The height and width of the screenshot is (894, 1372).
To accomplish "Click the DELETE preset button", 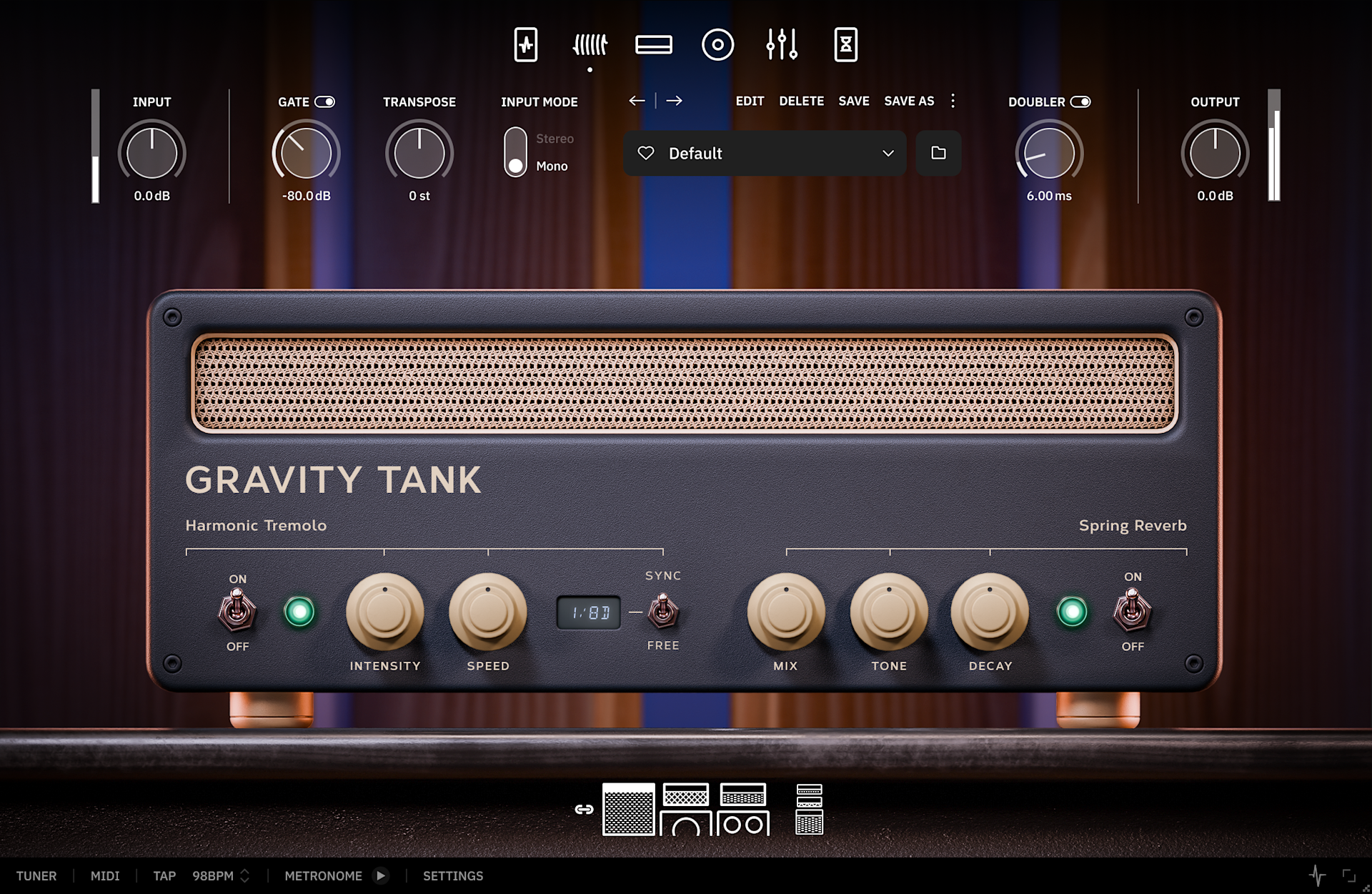I will pyautogui.click(x=801, y=101).
